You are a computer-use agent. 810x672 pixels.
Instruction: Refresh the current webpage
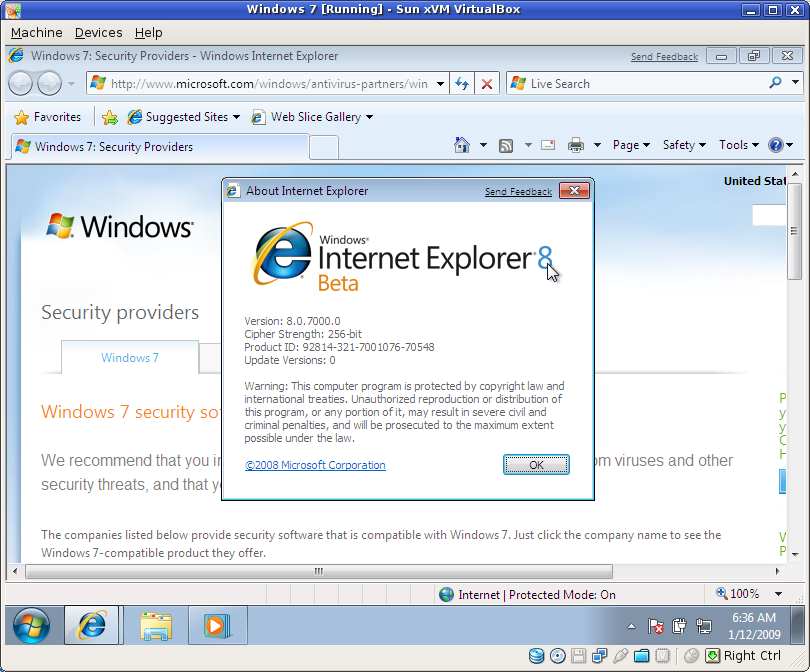461,83
